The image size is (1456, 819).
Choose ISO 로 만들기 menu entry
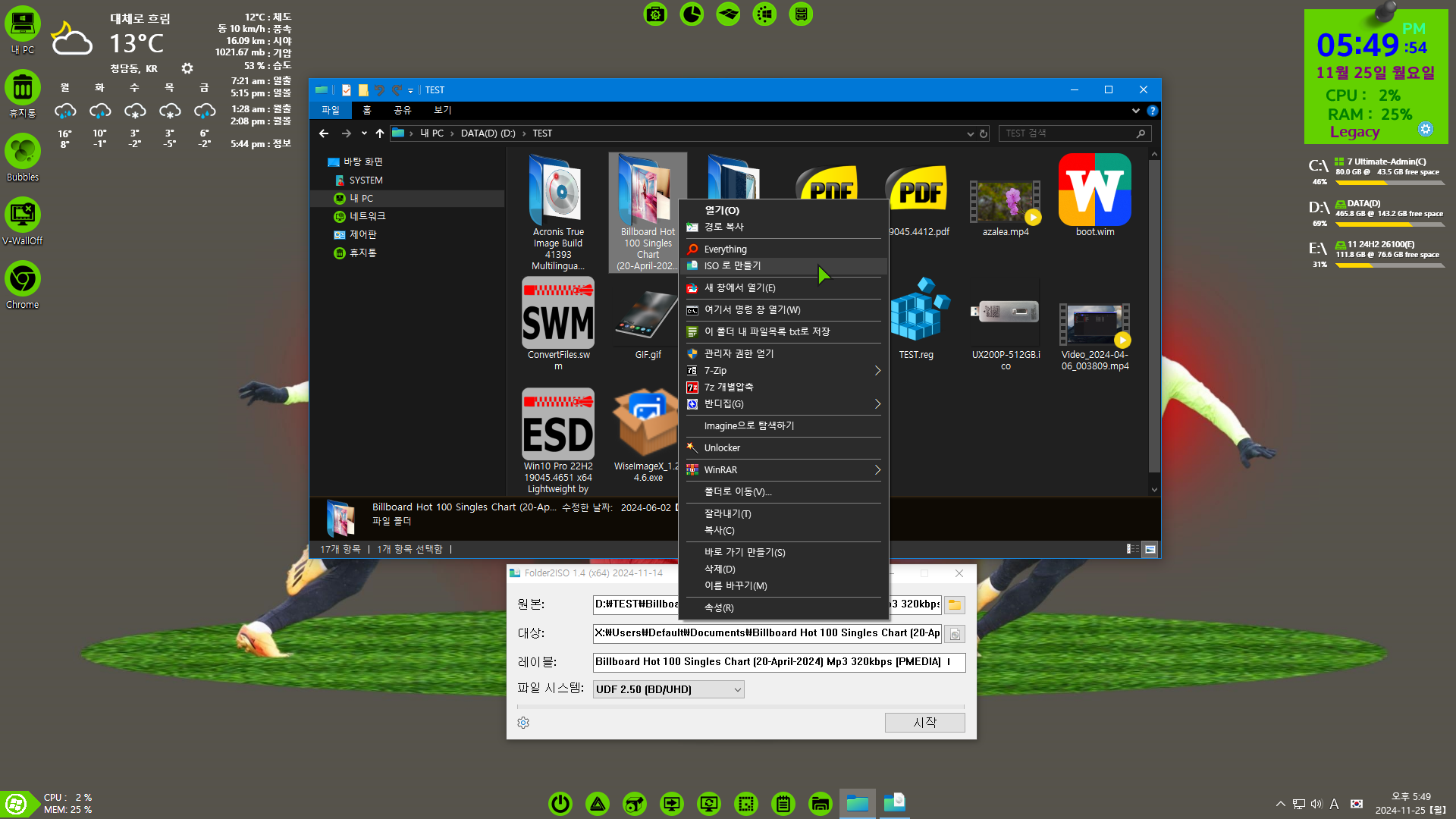[783, 266]
